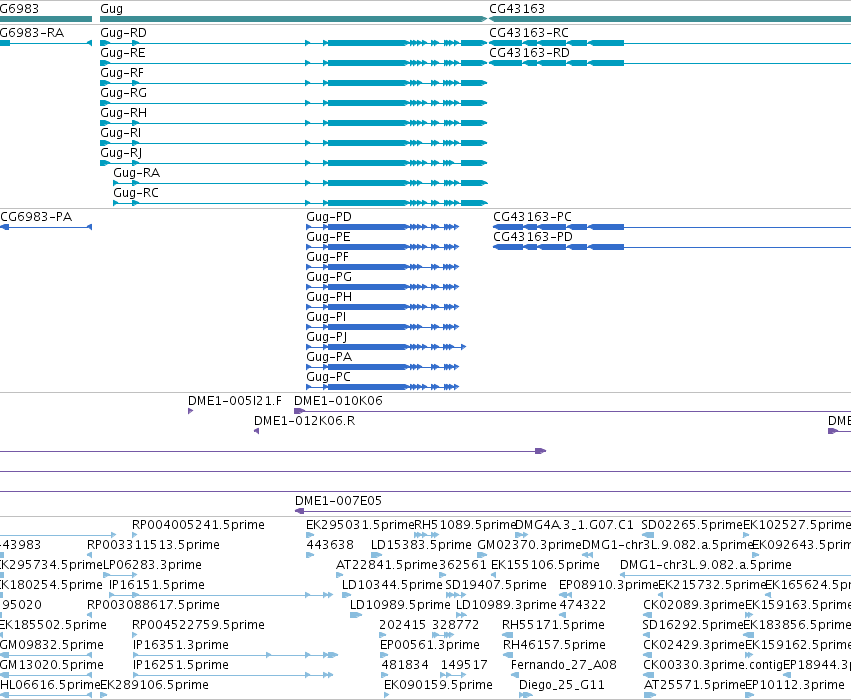
Task: Click the RH55171.5prime EST label
Action: (553, 625)
